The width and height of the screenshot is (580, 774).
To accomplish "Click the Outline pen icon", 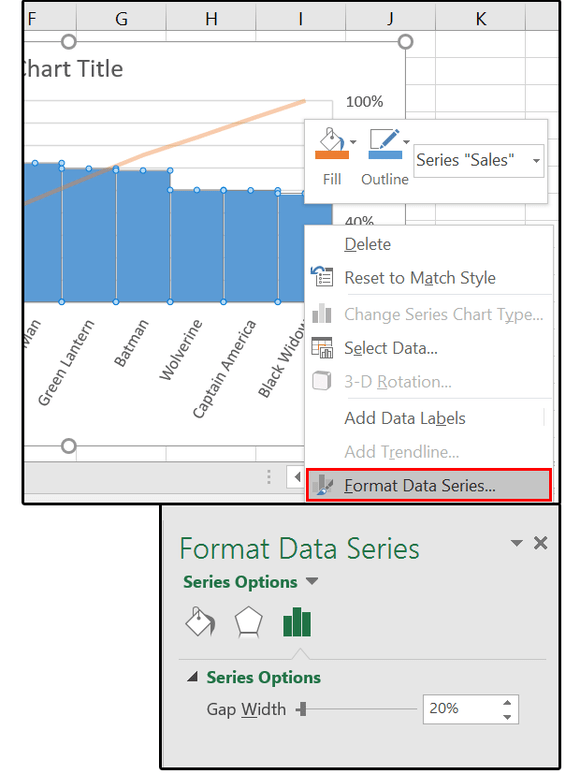I will tap(385, 144).
